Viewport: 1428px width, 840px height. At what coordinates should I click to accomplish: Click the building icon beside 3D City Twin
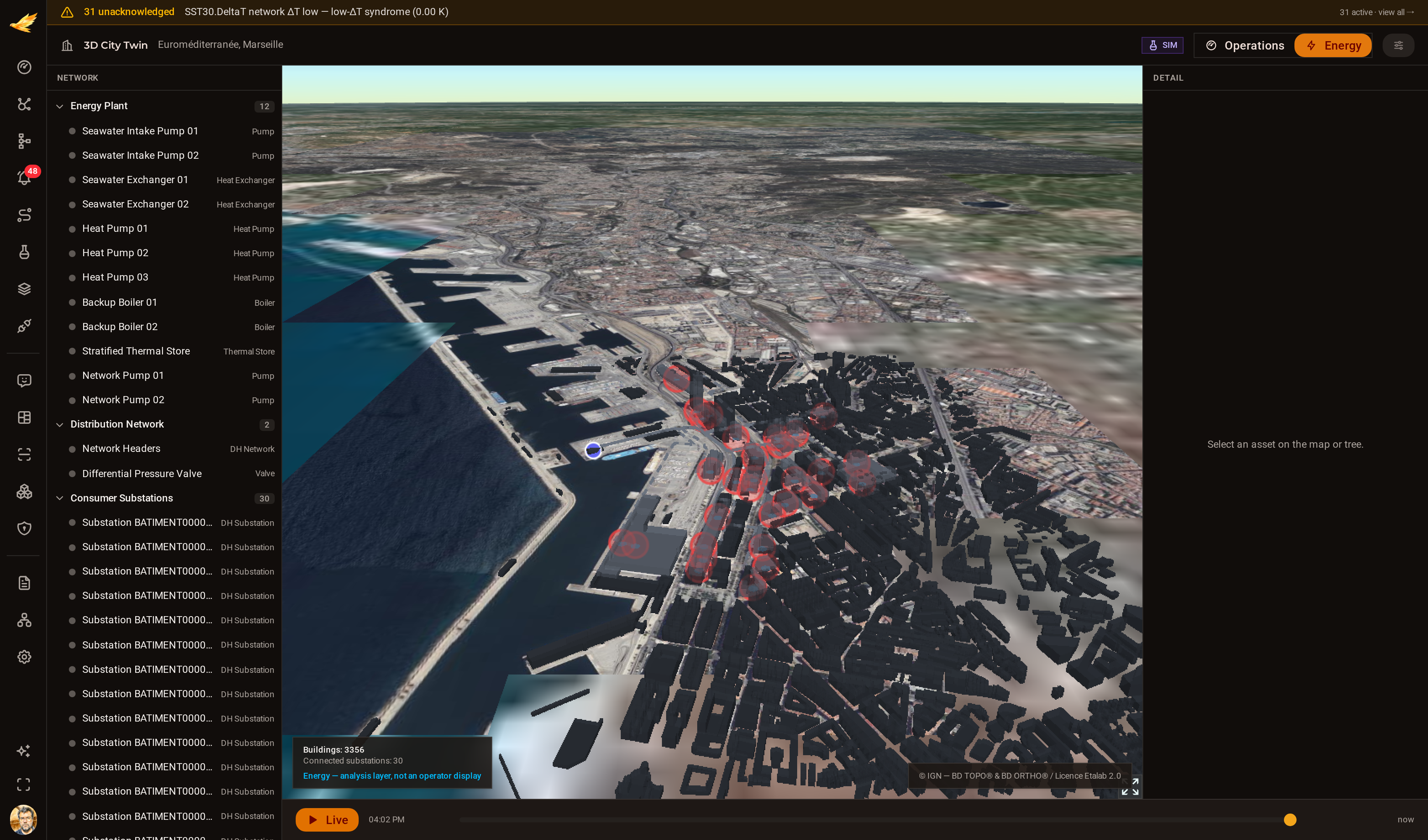point(67,45)
